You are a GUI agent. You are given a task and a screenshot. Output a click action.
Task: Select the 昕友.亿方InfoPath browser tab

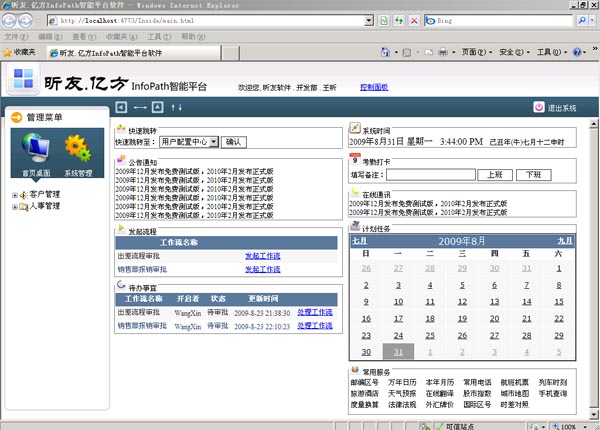point(134,53)
